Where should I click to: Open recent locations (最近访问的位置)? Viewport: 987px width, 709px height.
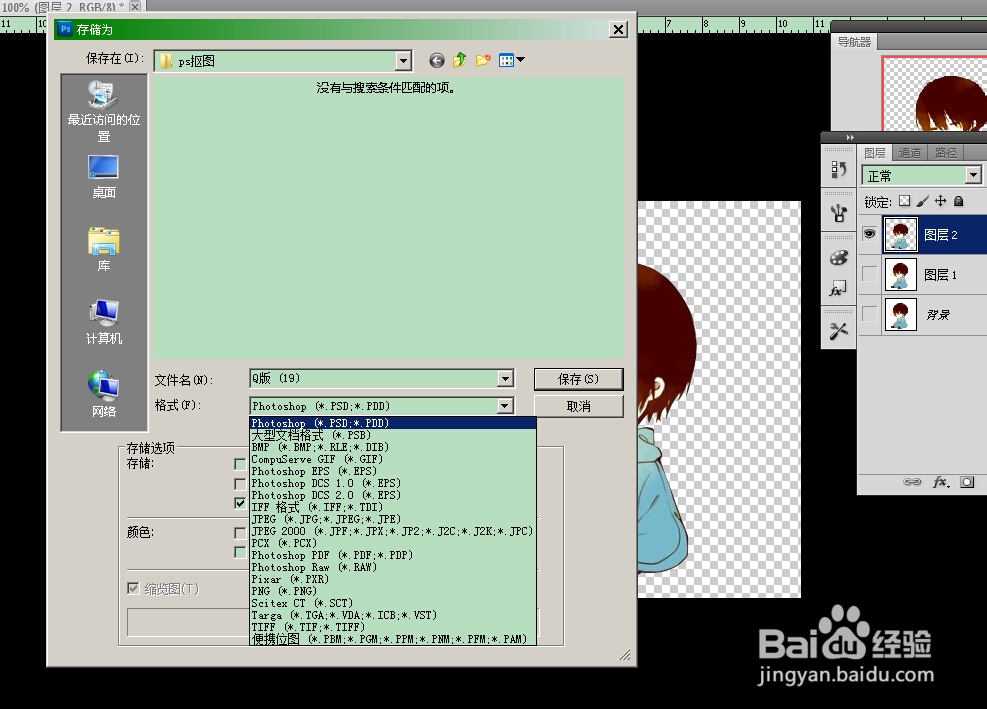pos(104,112)
